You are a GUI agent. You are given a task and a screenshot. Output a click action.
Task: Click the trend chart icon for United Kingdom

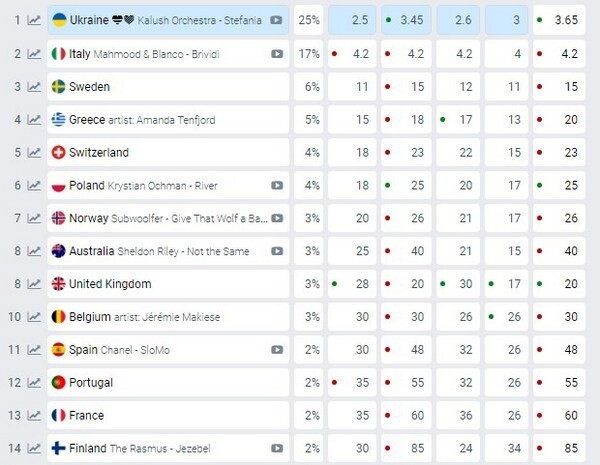pos(34,285)
